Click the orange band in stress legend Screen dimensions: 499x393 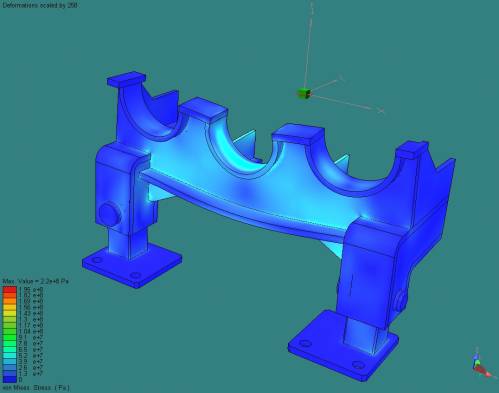click(9, 301)
